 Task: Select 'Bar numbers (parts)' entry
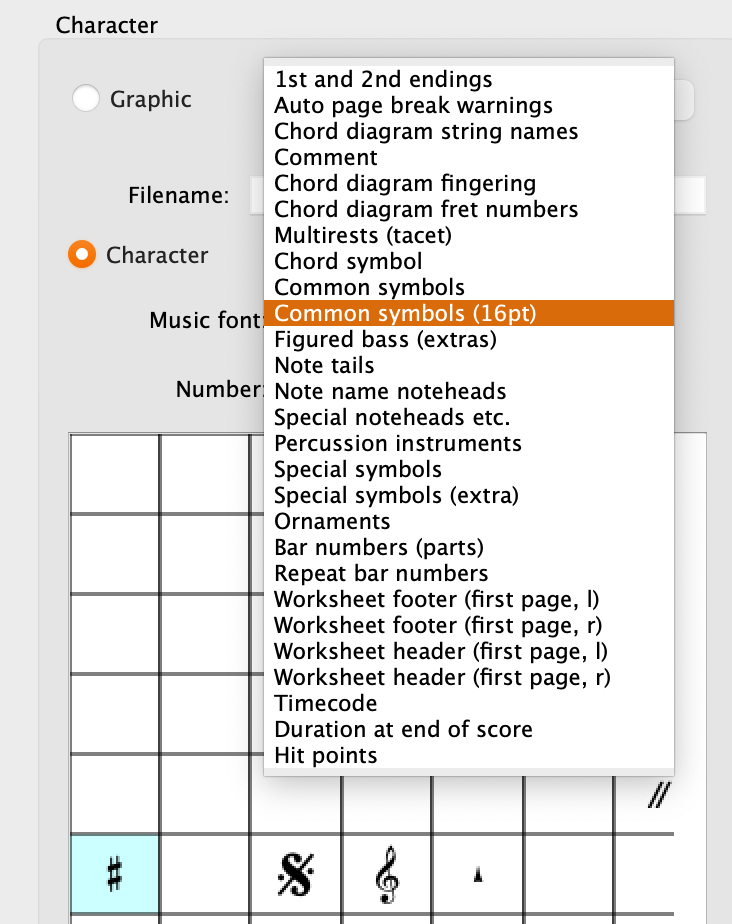click(x=379, y=548)
